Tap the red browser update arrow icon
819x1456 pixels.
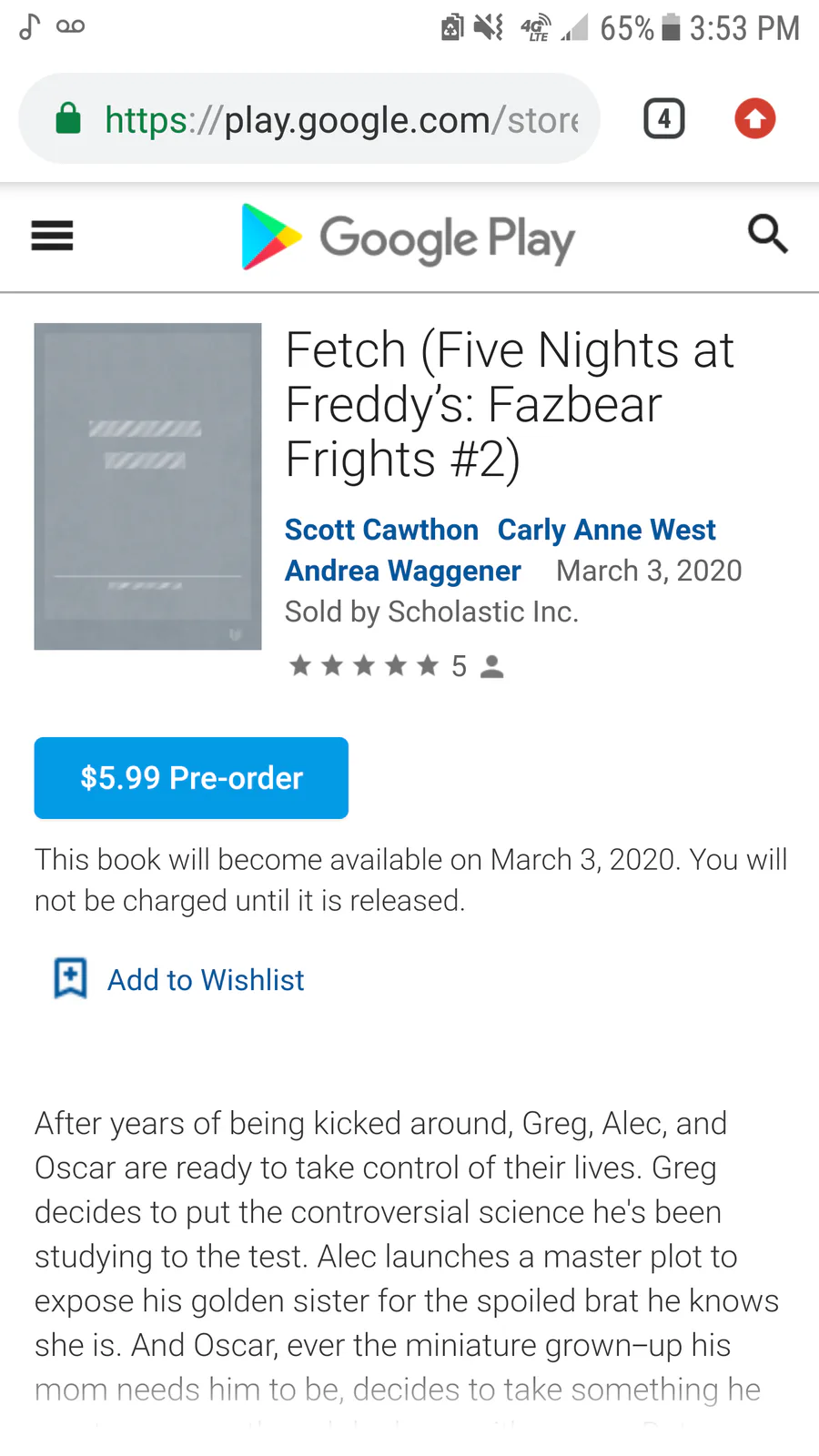[754, 119]
